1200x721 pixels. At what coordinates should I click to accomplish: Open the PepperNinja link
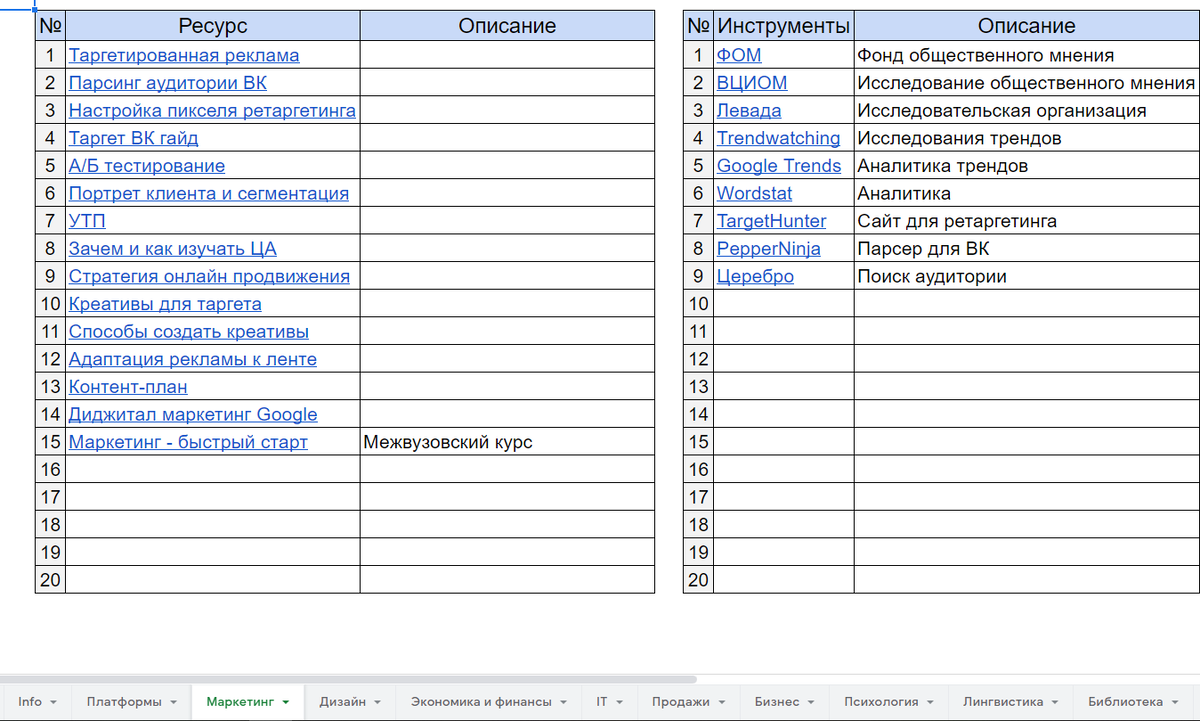click(x=769, y=249)
